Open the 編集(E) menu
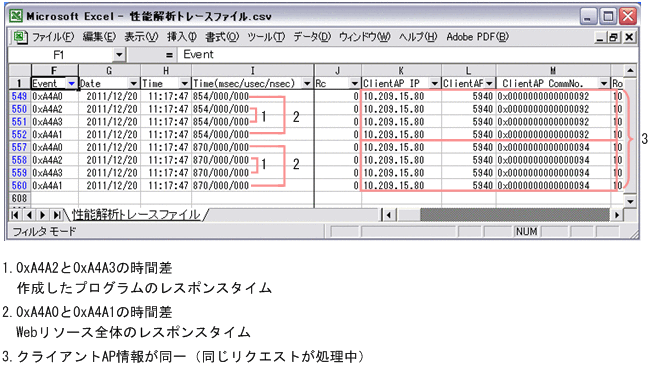Viewport: 651px width, 368px height. (x=99, y=37)
